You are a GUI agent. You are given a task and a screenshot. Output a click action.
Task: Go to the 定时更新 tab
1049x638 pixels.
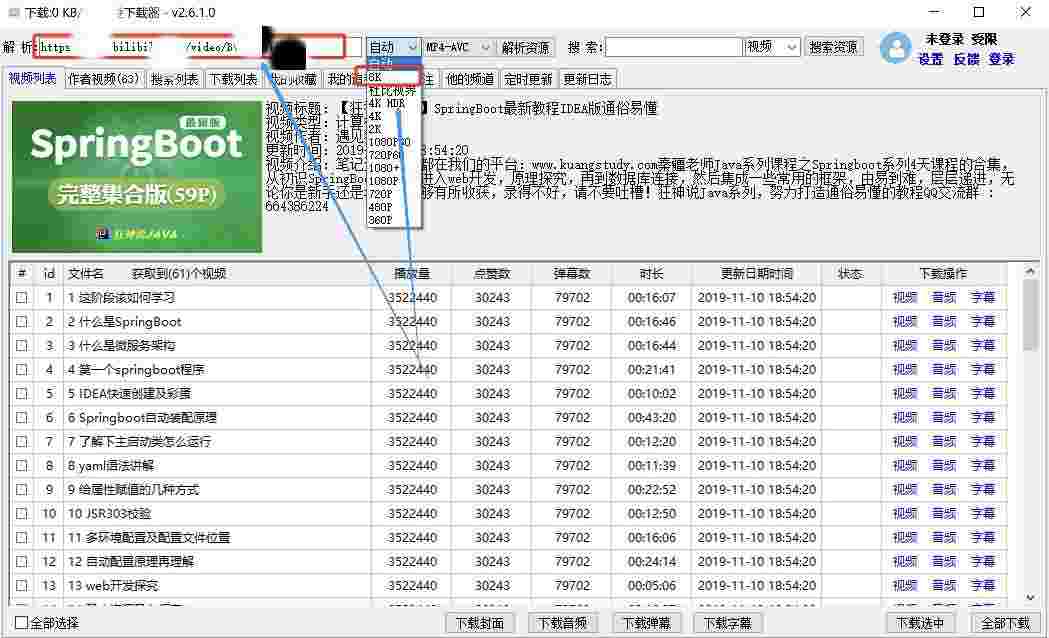tap(527, 79)
